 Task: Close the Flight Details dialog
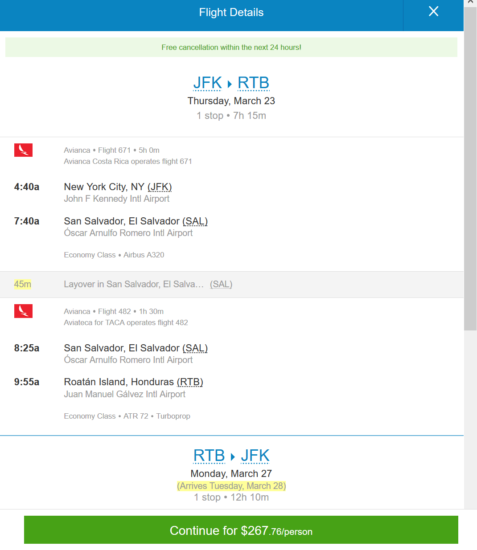point(434,12)
